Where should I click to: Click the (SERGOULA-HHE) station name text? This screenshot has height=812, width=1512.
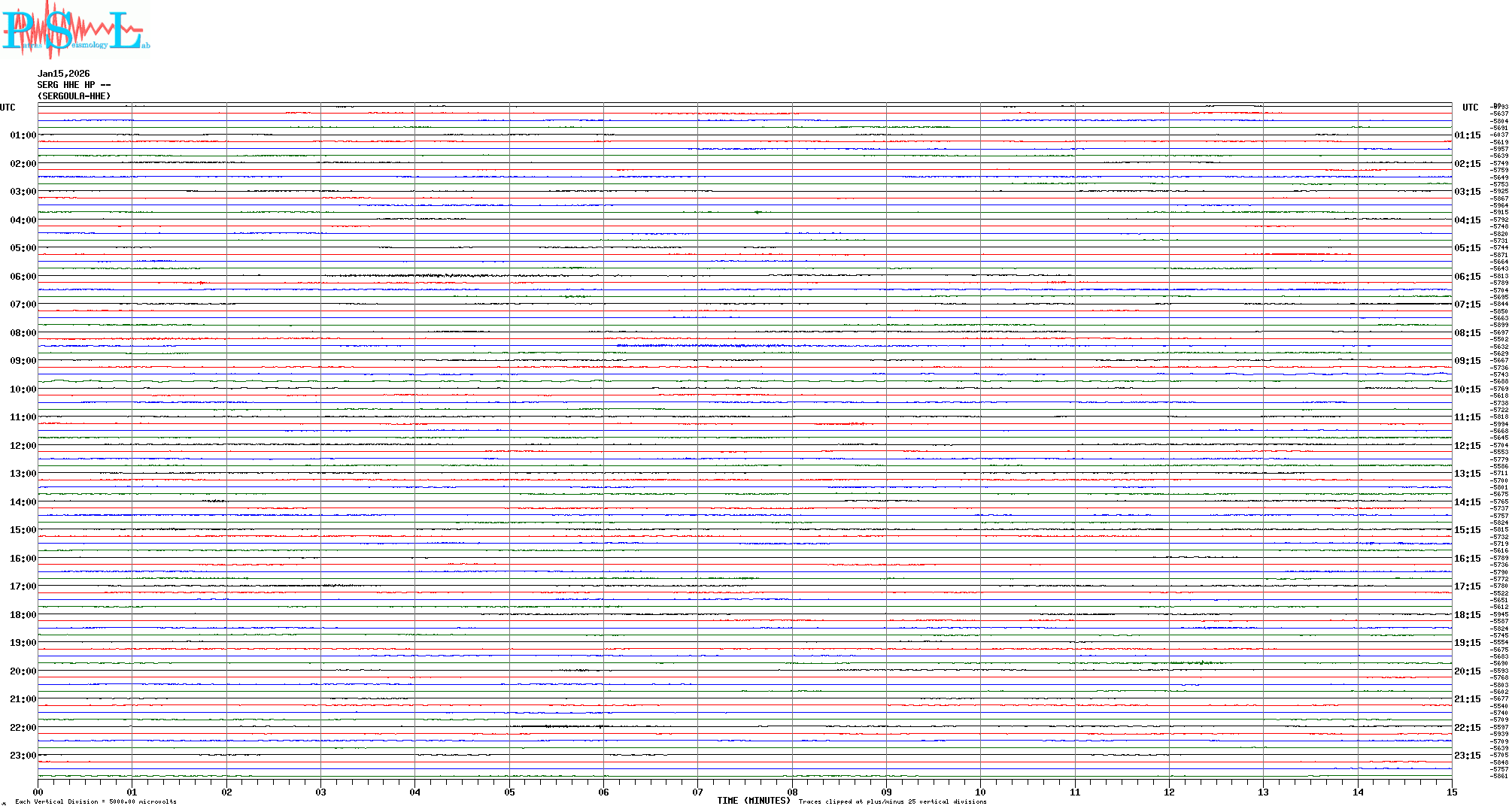point(74,96)
